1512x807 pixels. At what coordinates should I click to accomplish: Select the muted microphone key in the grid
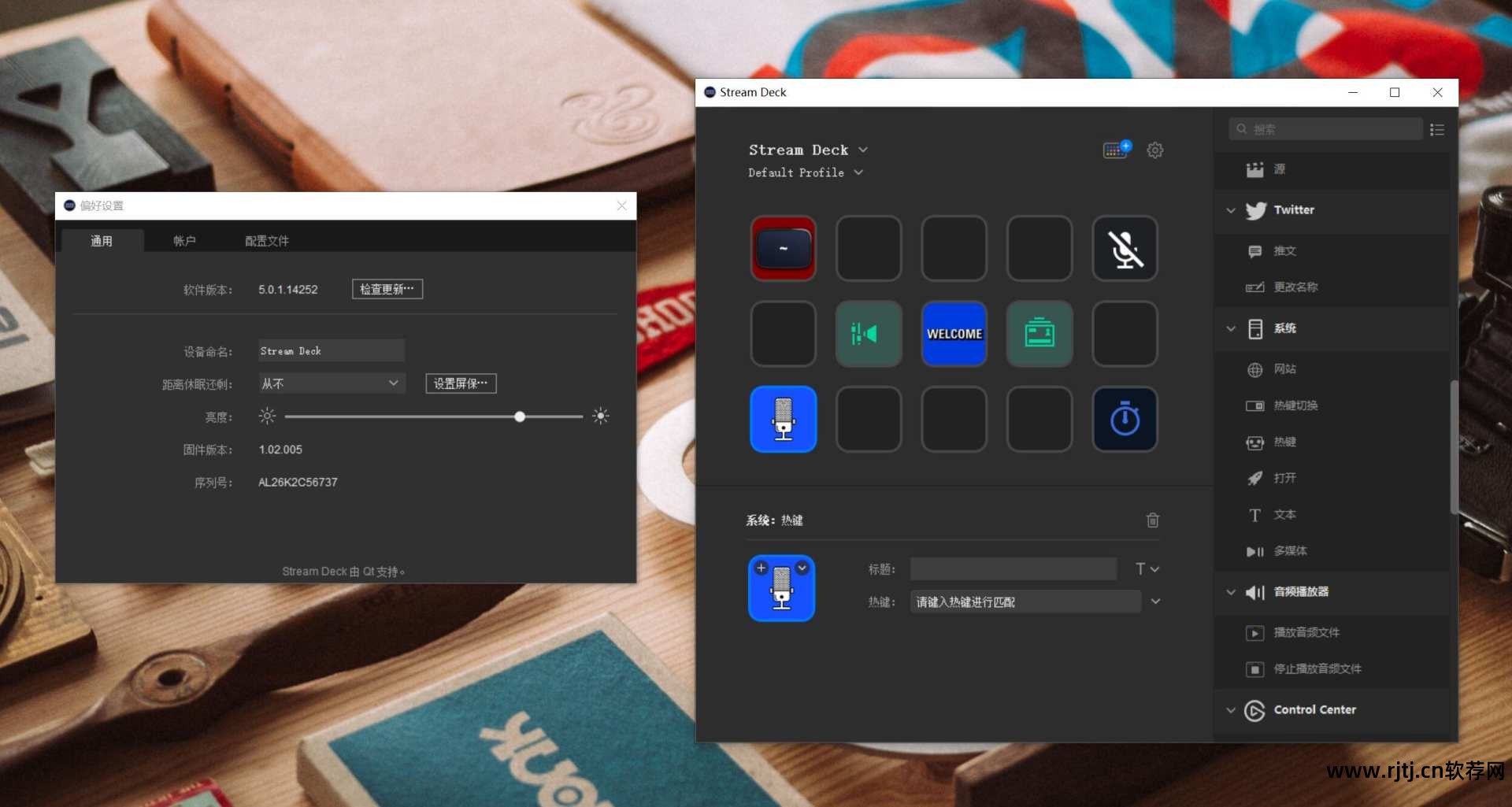point(1125,248)
